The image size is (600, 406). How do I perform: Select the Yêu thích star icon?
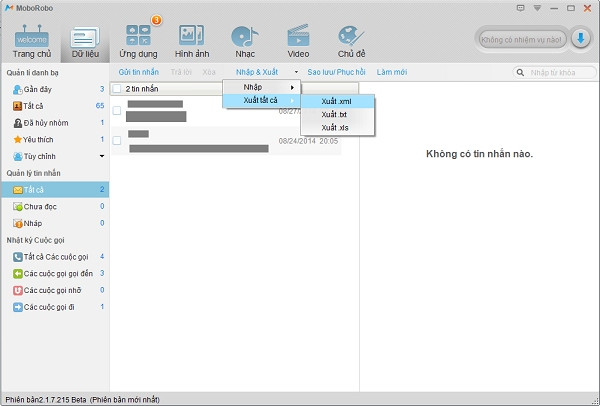pyautogui.click(x=17, y=140)
